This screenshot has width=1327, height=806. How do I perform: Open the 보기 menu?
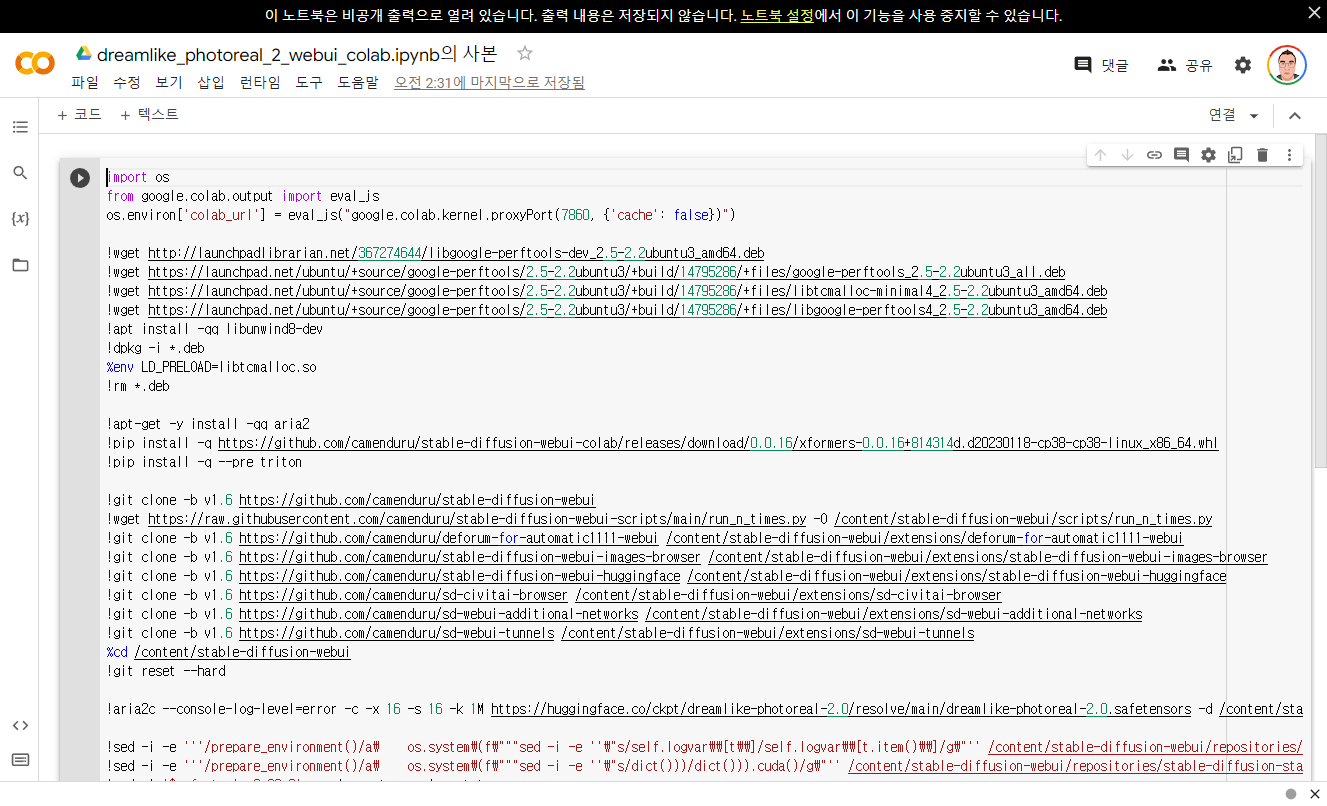[169, 82]
